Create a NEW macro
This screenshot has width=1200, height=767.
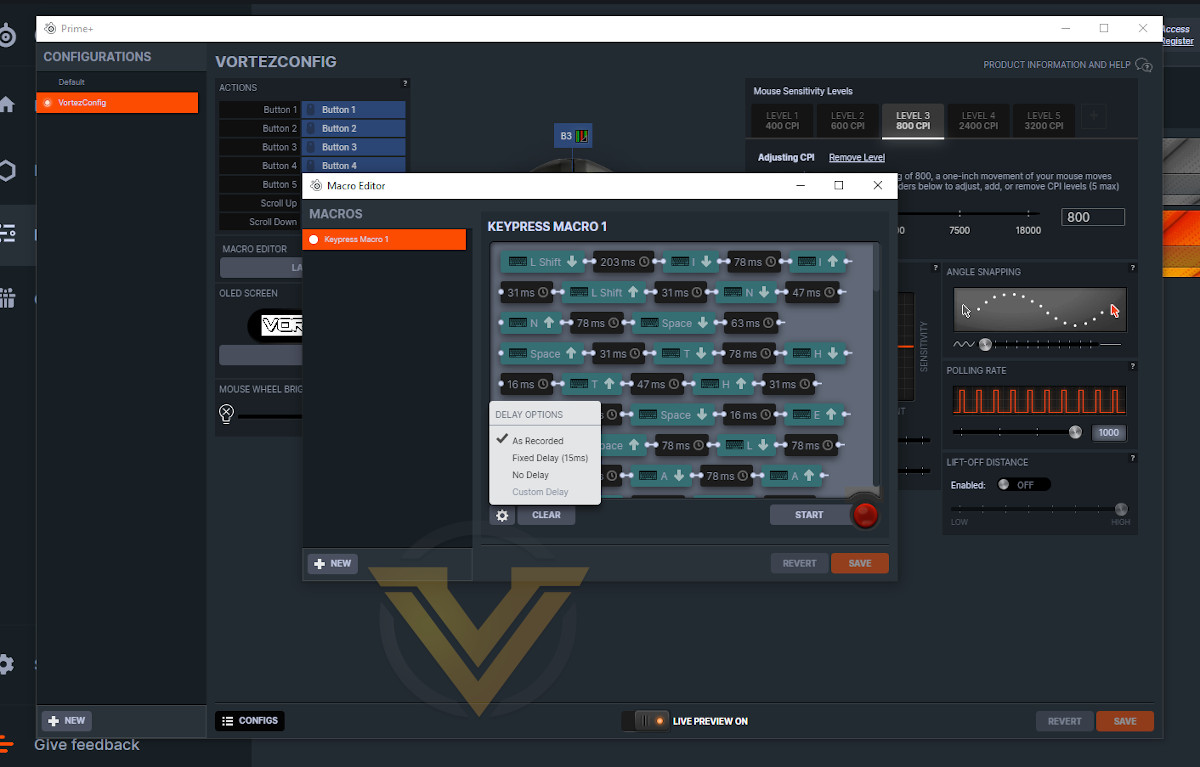click(332, 563)
